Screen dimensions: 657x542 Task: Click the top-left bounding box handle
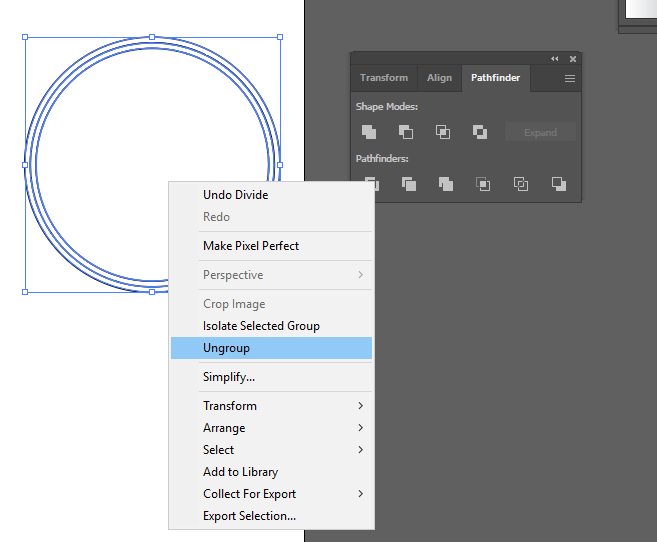point(25,37)
